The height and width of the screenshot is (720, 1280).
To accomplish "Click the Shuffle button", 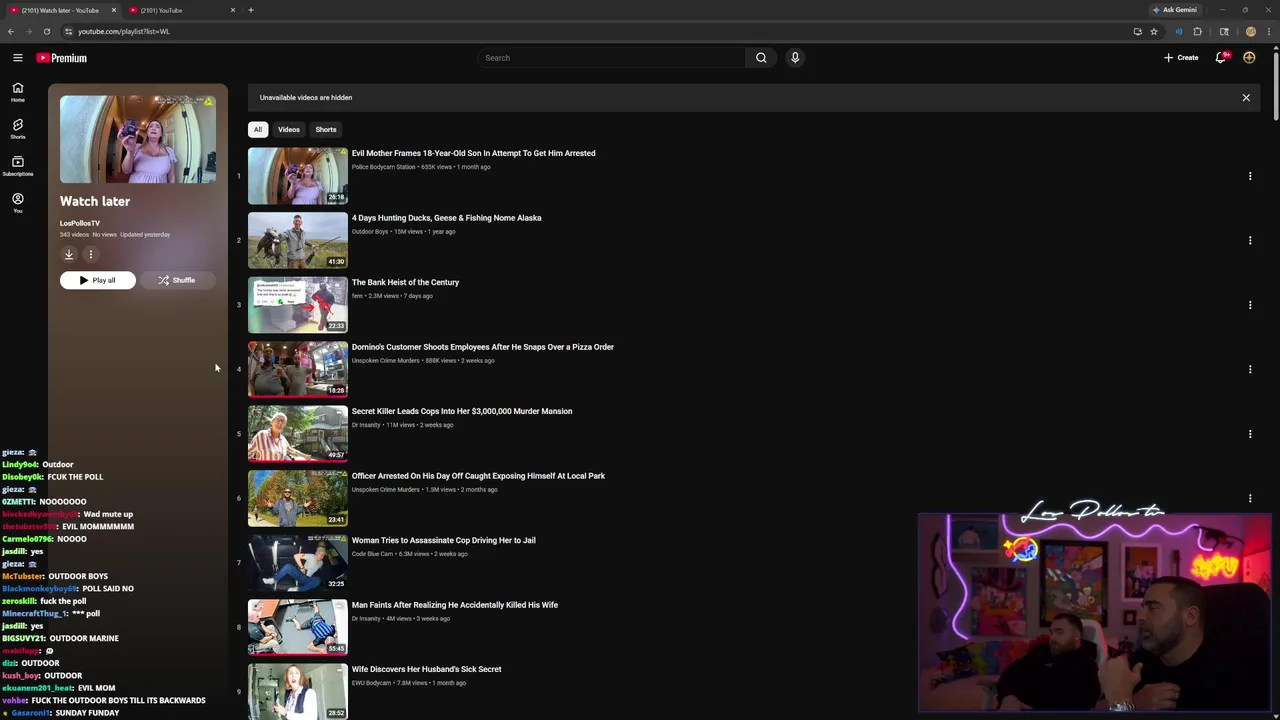I will (x=177, y=280).
